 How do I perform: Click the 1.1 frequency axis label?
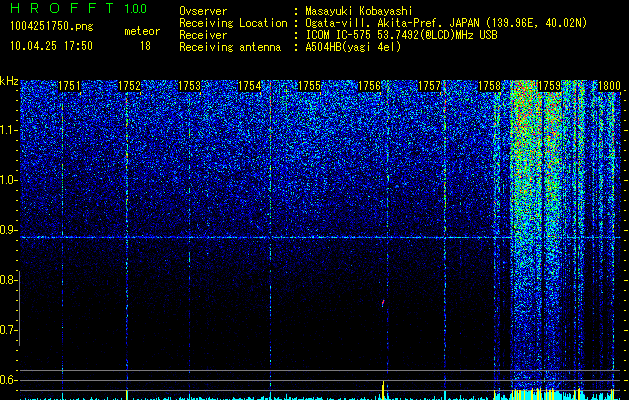point(8,130)
